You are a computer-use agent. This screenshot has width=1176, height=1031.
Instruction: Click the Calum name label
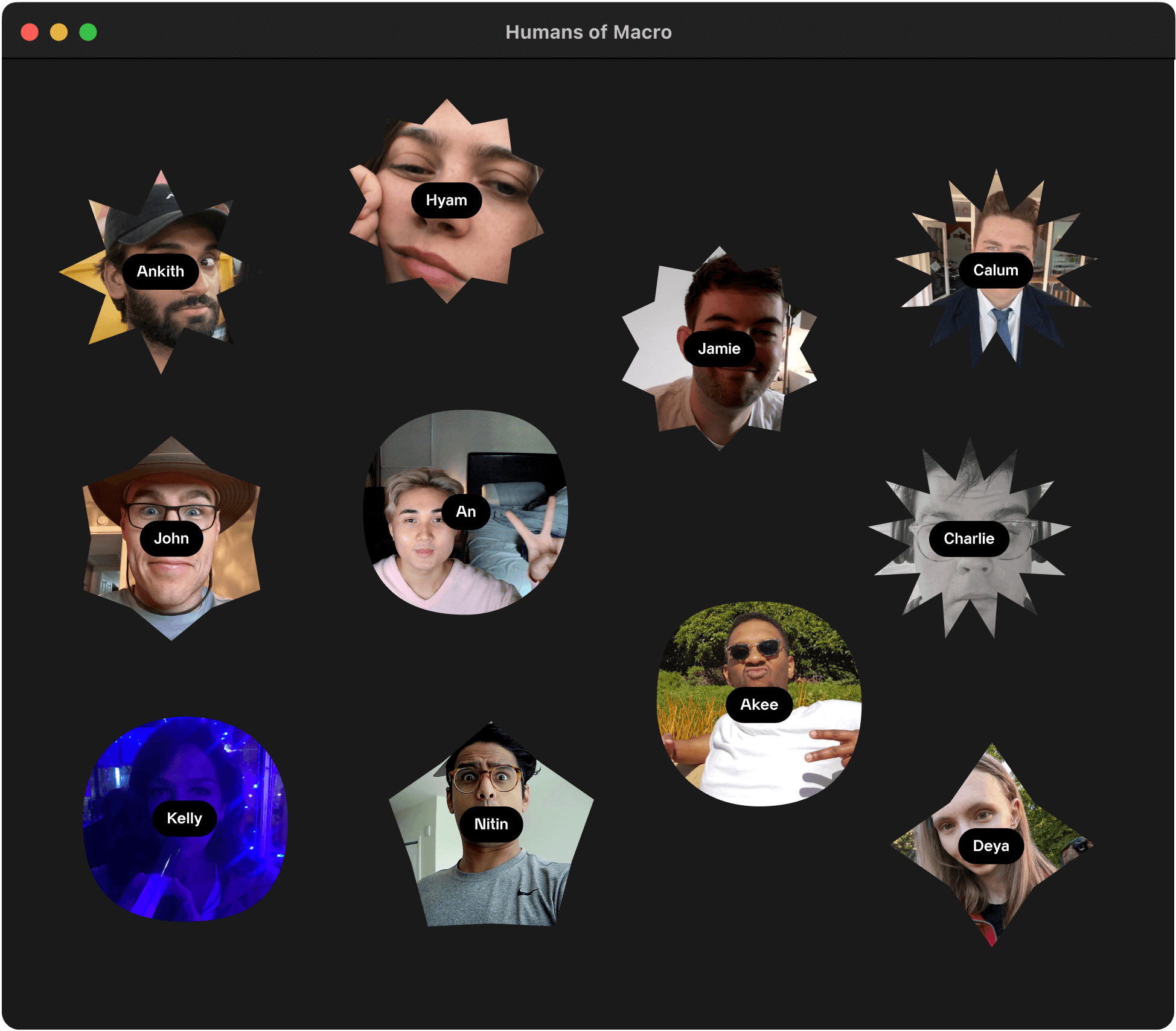pyautogui.click(x=995, y=270)
